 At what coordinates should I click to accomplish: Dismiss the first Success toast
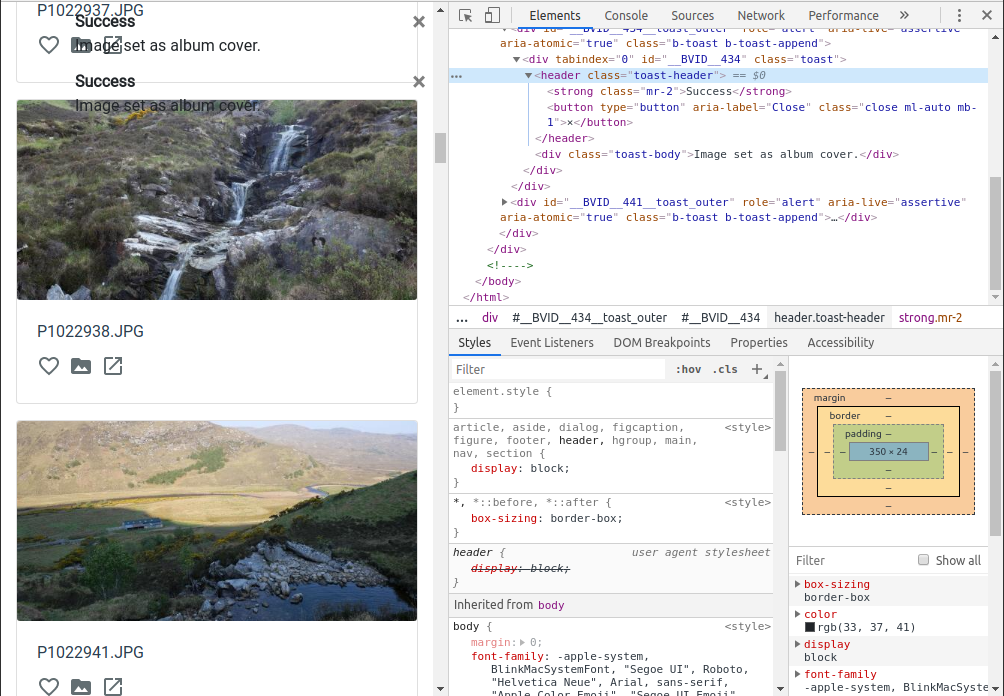pyautogui.click(x=419, y=22)
